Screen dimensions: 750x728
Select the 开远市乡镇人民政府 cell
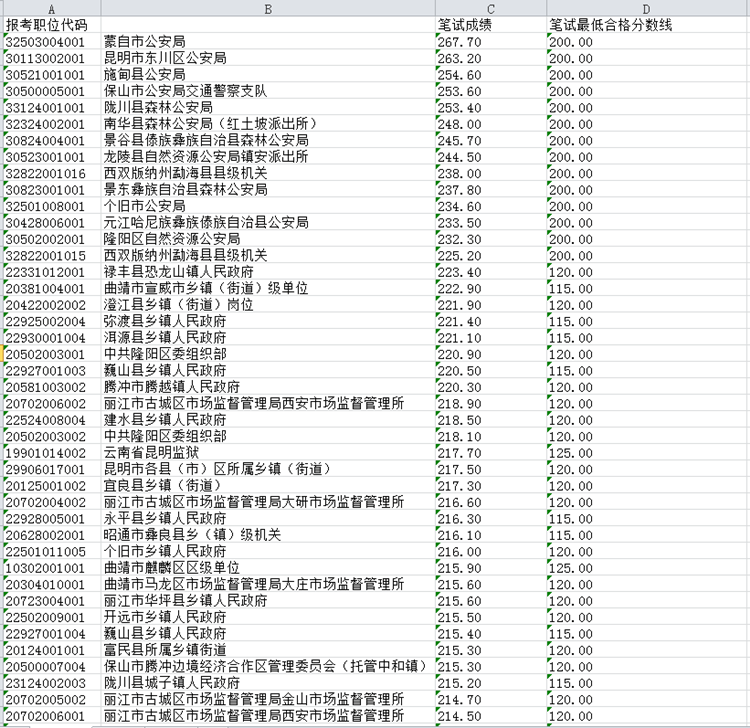coord(268,617)
